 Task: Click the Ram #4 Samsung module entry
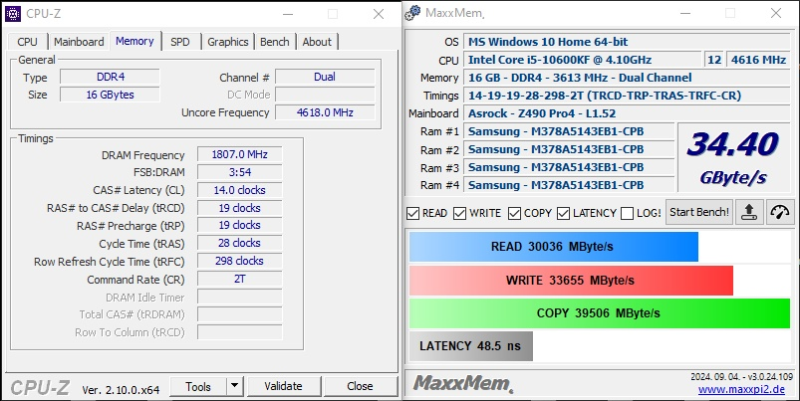pyautogui.click(x=569, y=185)
